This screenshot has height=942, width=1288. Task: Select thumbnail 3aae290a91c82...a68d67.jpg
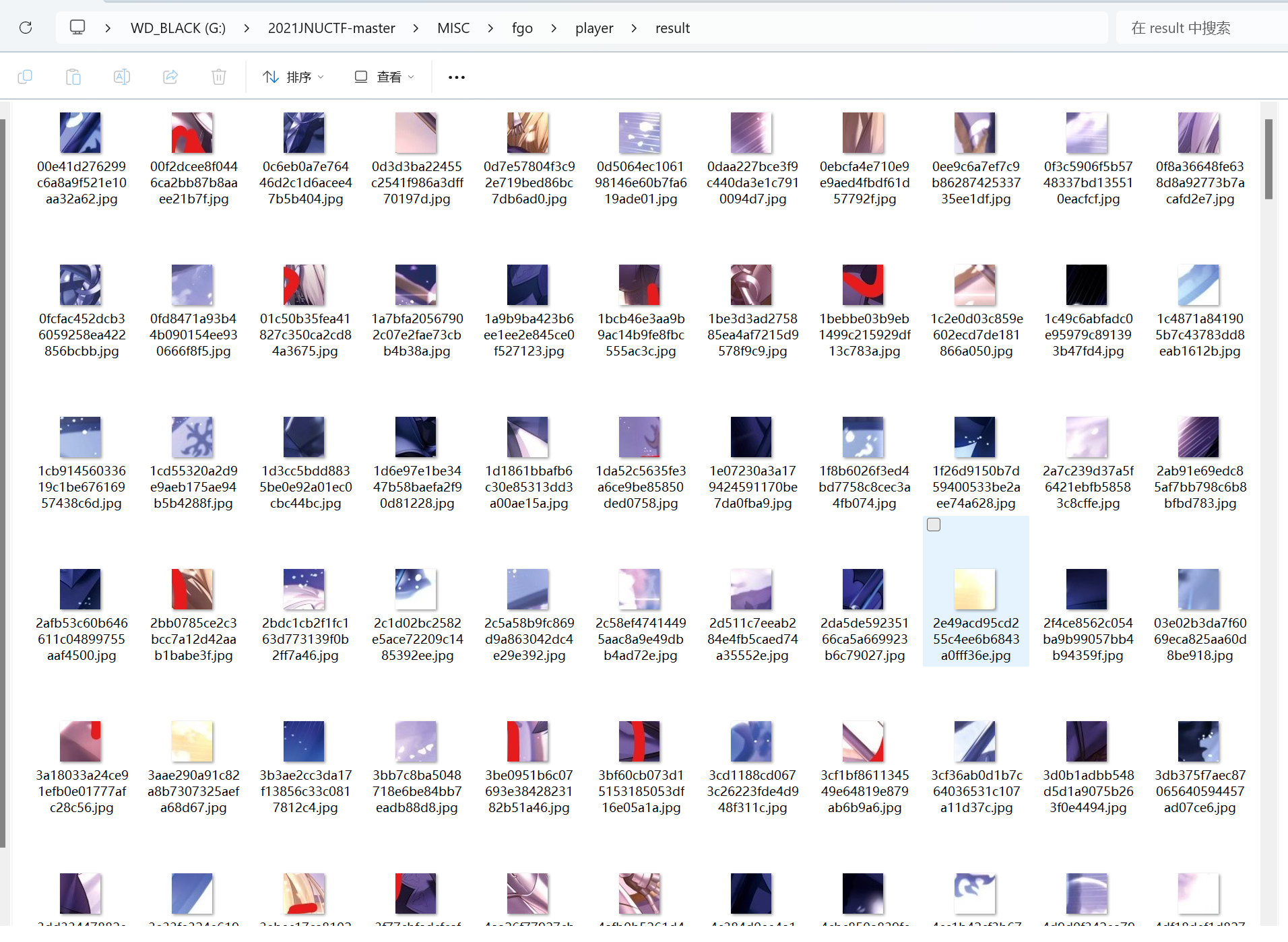click(192, 741)
